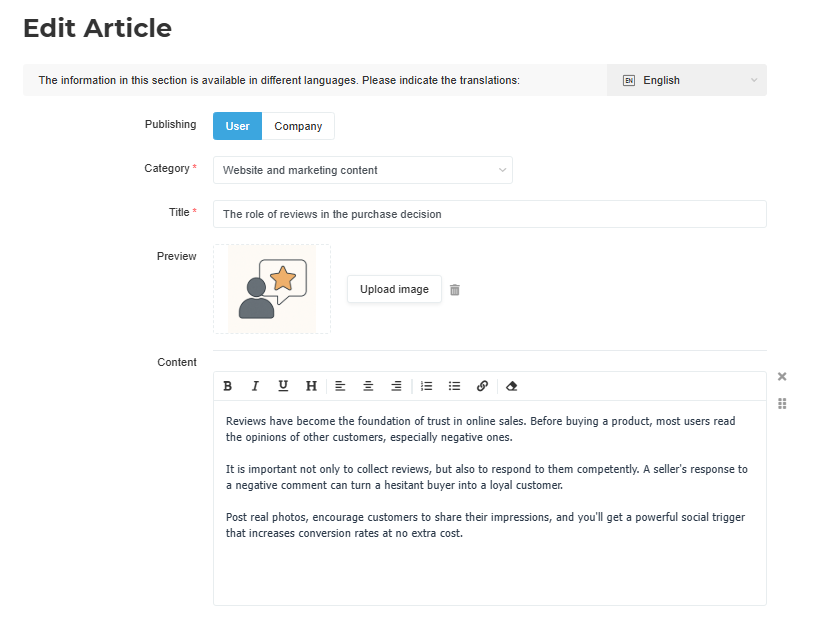This screenshot has height=623, width=819.
Task: Insert a bulleted list
Action: pos(454,386)
